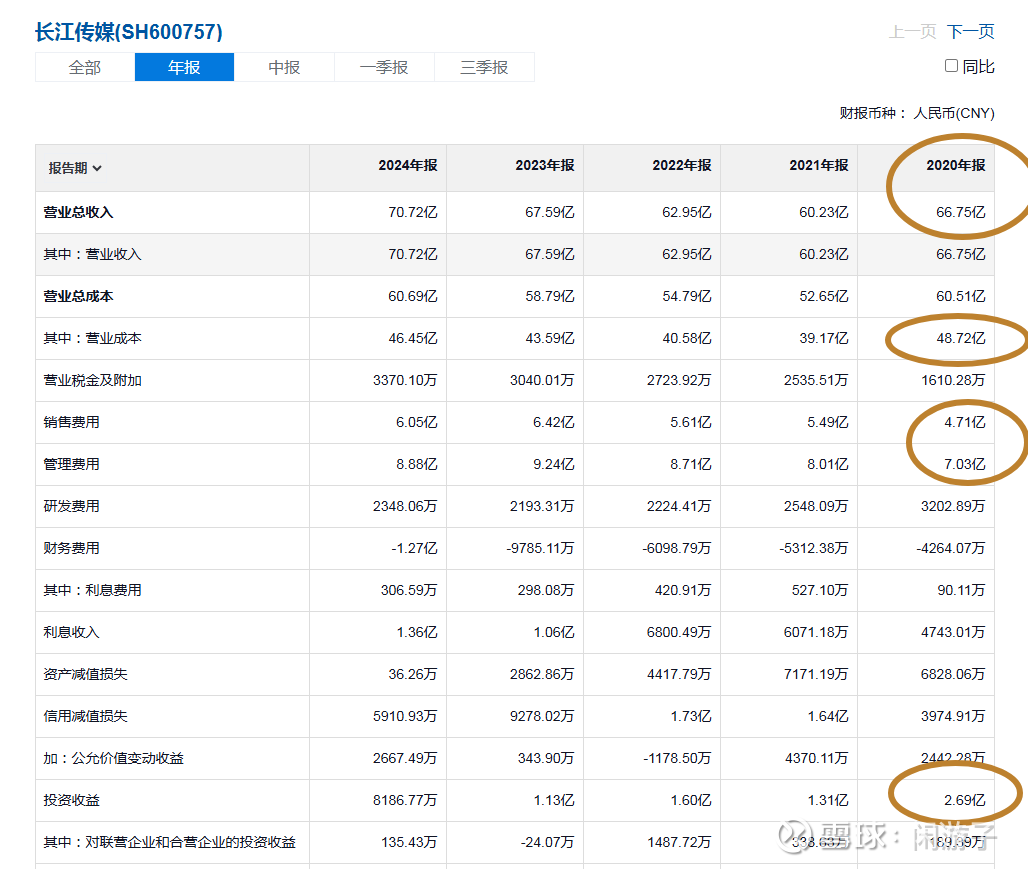Click the 其中：营业成本 row label
This screenshot has height=869, width=1028.
coord(92,338)
